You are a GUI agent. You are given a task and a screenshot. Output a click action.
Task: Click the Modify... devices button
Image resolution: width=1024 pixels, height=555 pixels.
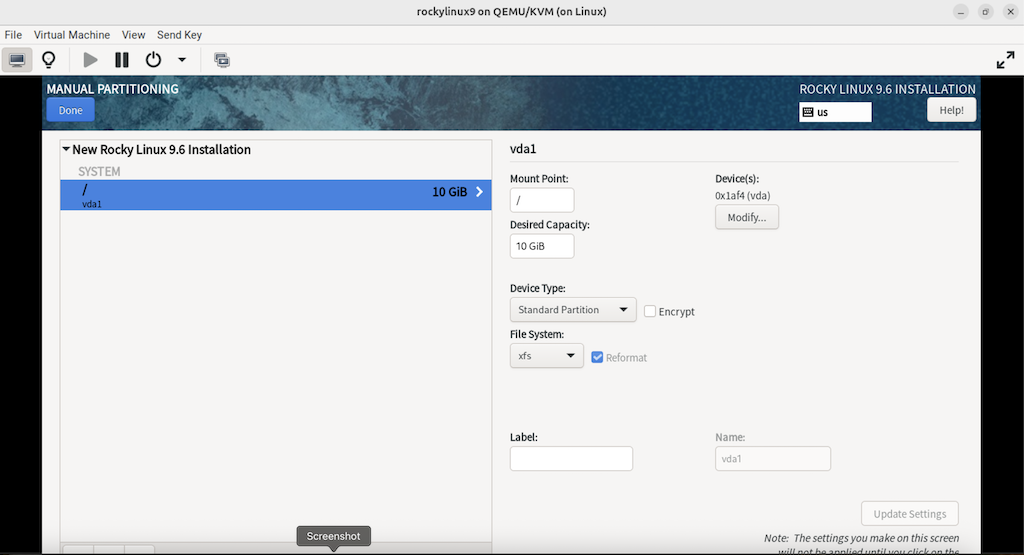[x=746, y=217]
